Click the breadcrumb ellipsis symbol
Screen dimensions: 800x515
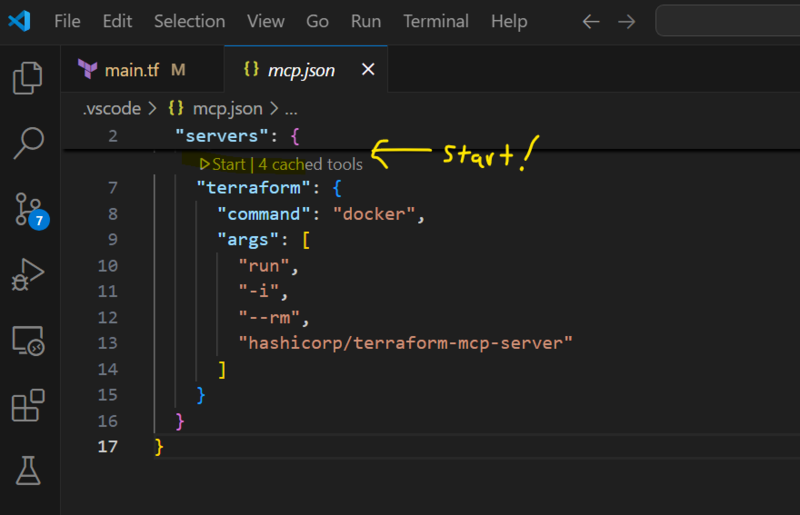(291, 109)
